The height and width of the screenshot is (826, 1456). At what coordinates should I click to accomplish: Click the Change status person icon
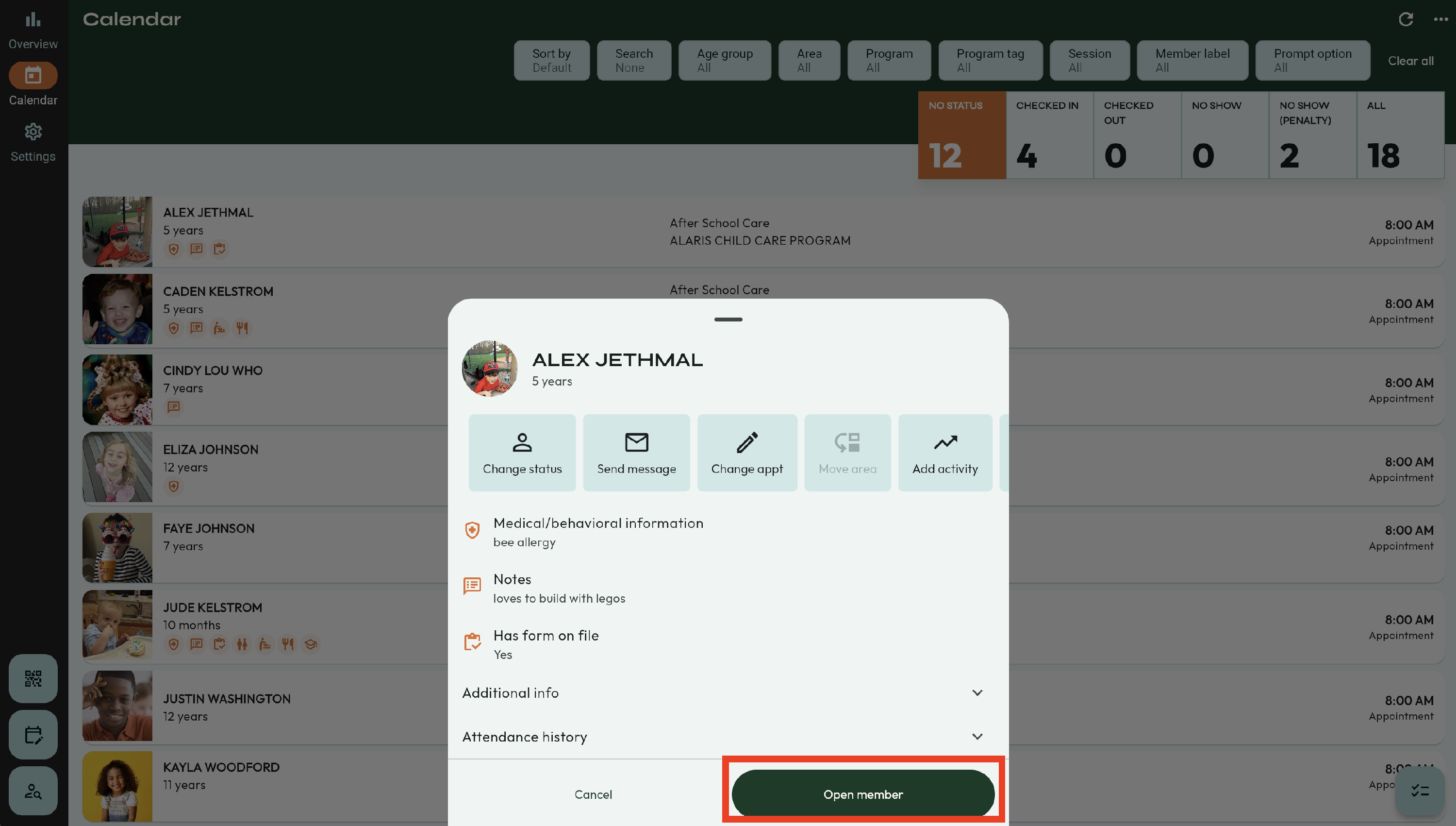[522, 442]
